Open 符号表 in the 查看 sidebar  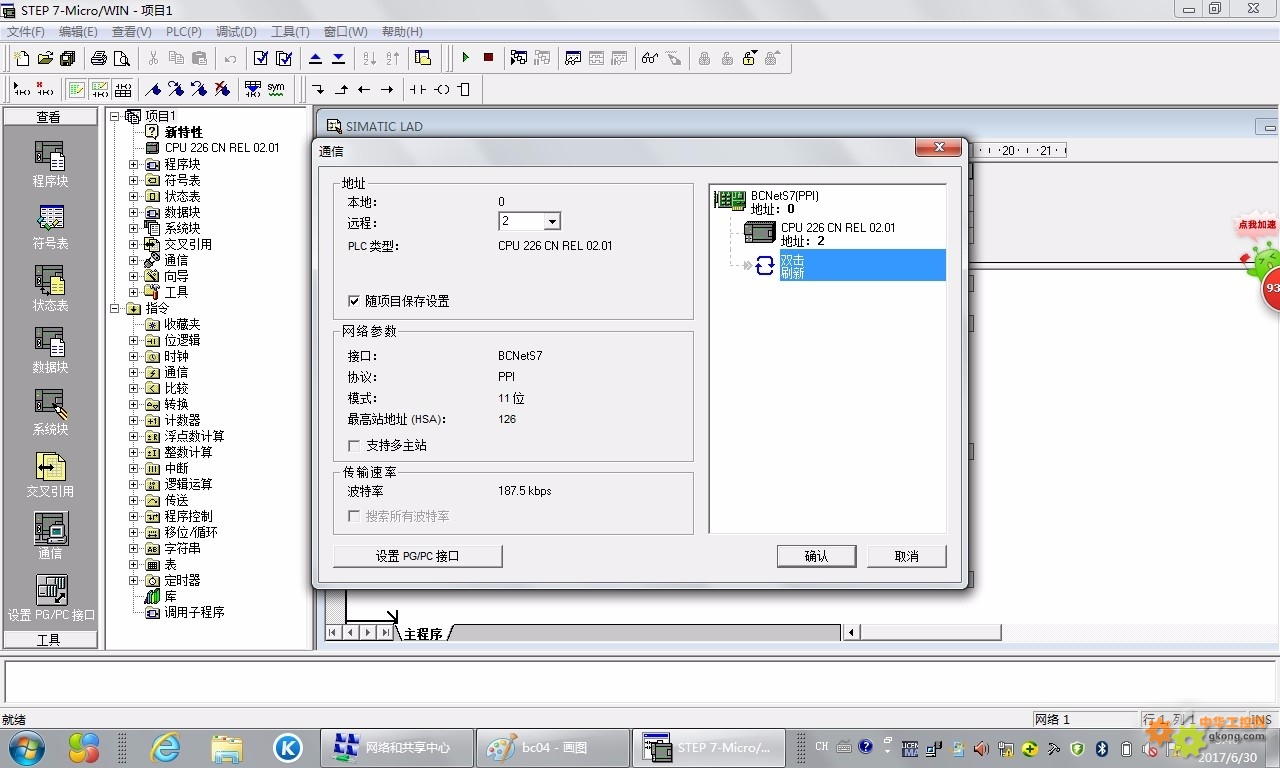[x=50, y=226]
